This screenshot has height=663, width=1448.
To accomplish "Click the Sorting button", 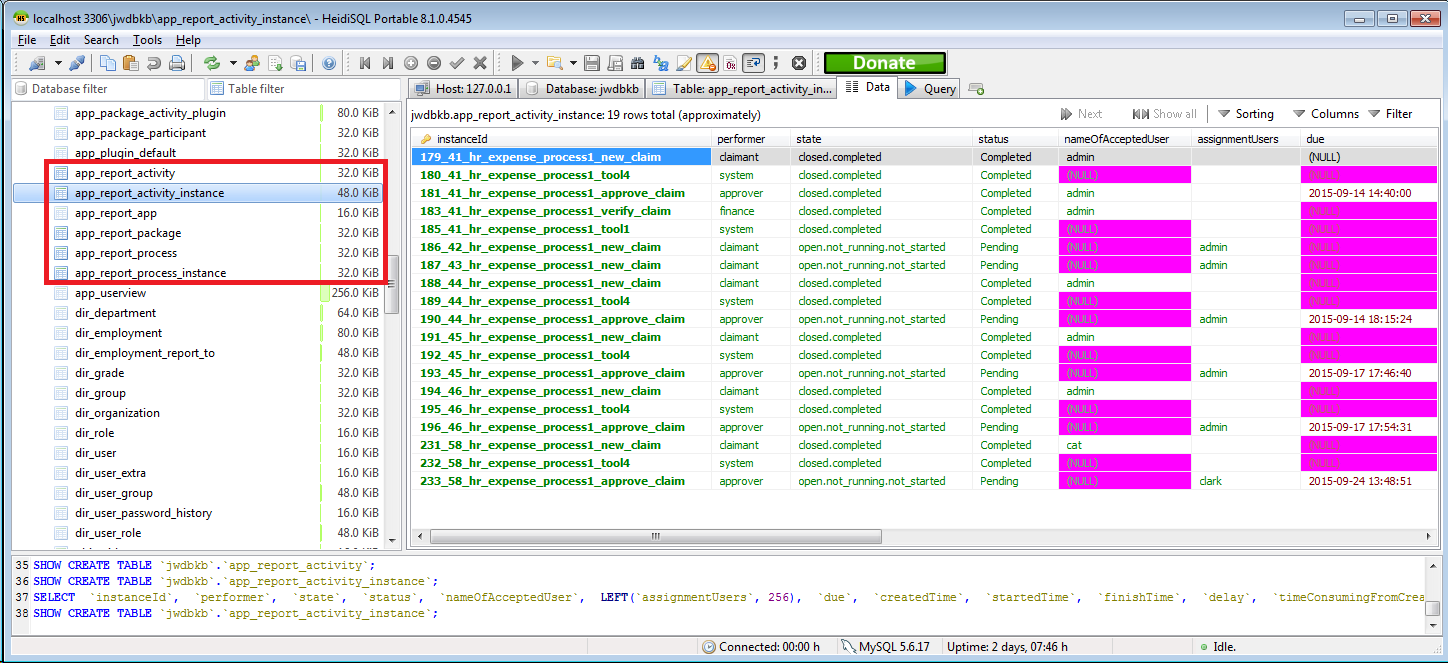I will tap(1244, 114).
